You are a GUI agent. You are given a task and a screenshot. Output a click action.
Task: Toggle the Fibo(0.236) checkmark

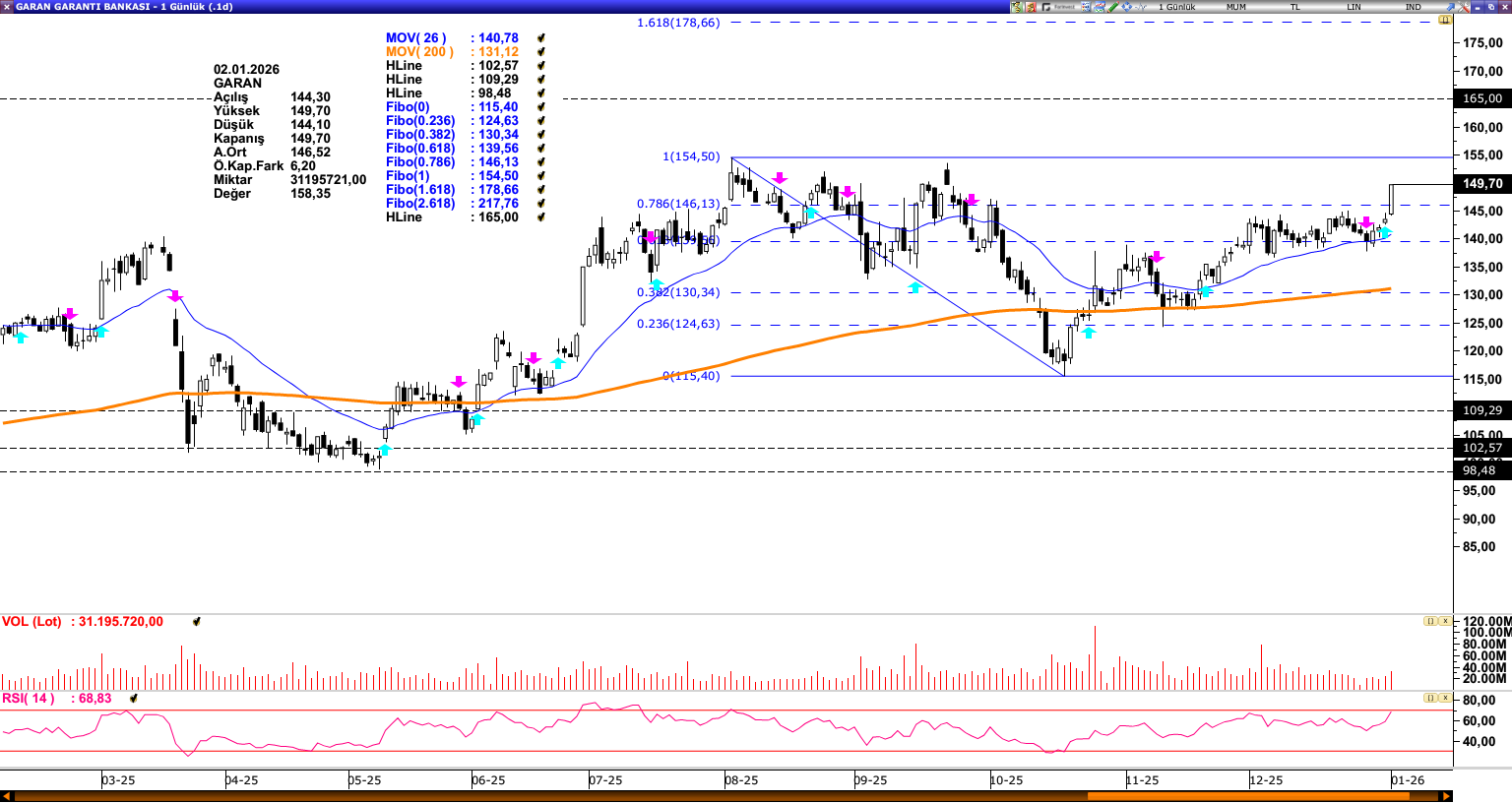pyautogui.click(x=541, y=121)
